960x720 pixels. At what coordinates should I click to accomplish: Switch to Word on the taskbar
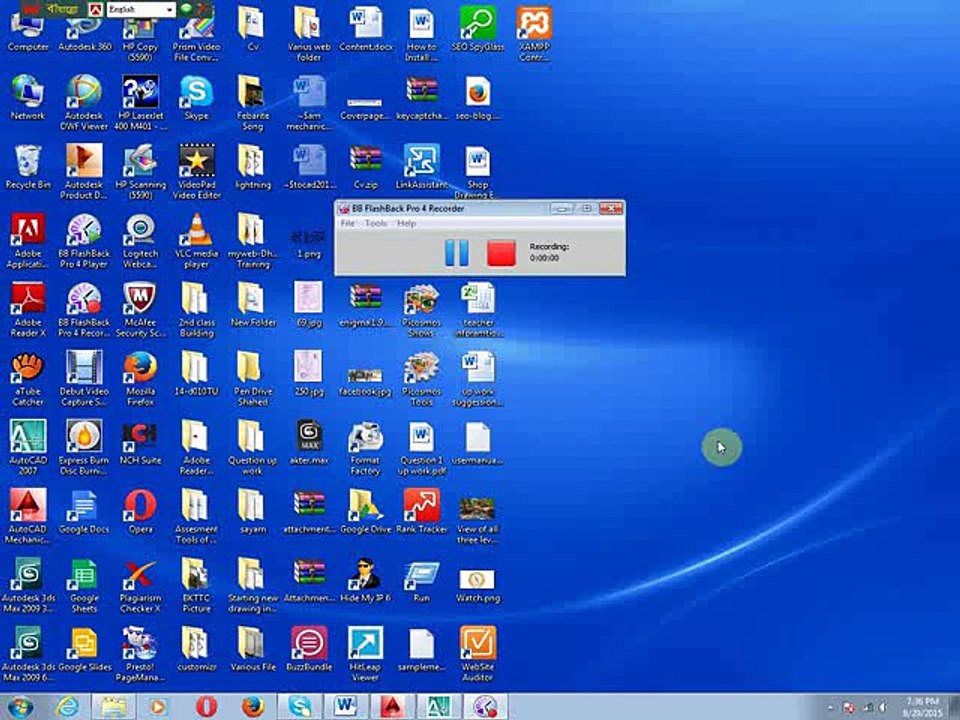[x=346, y=707]
